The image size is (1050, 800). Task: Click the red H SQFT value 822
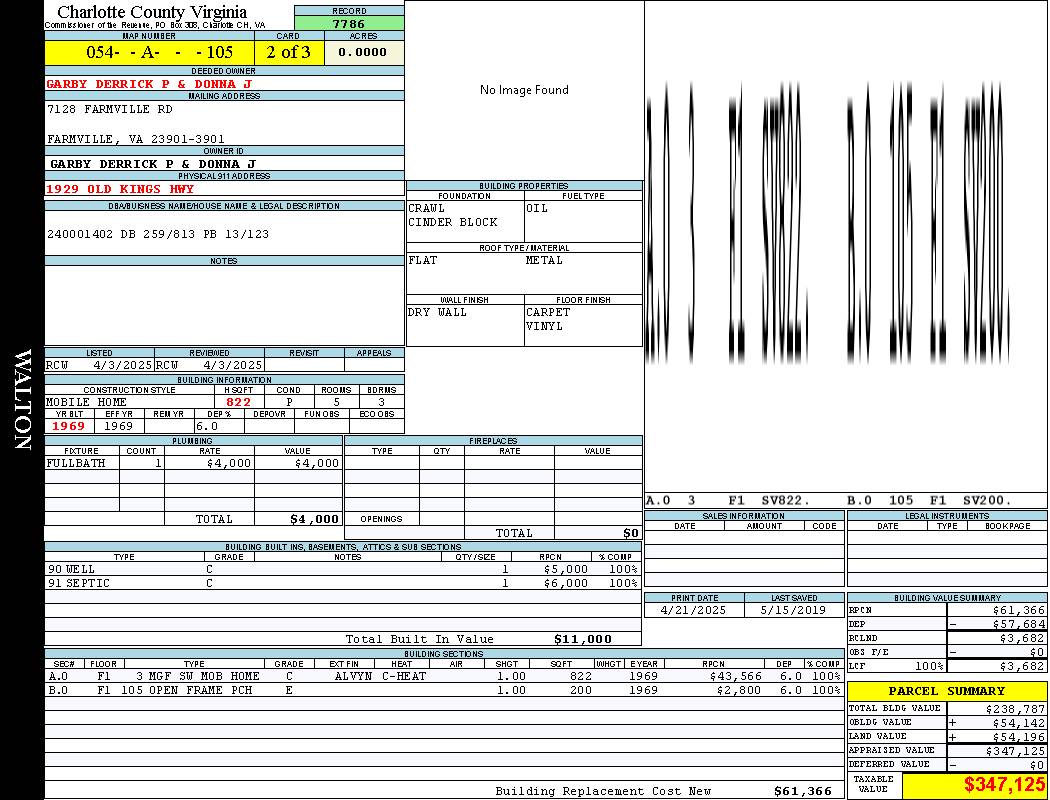(238, 402)
